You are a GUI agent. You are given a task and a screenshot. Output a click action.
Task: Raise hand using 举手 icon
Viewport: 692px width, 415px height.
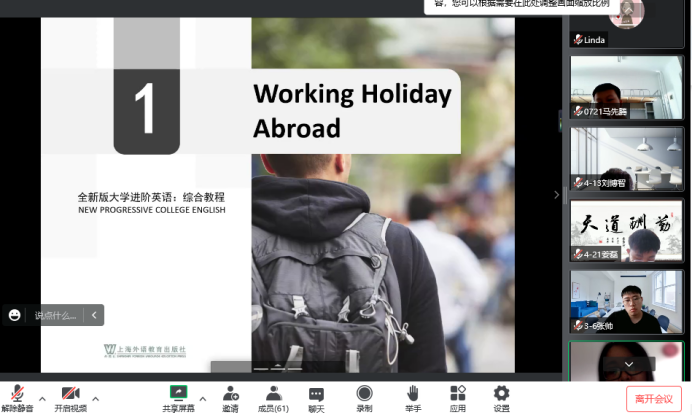(x=412, y=397)
